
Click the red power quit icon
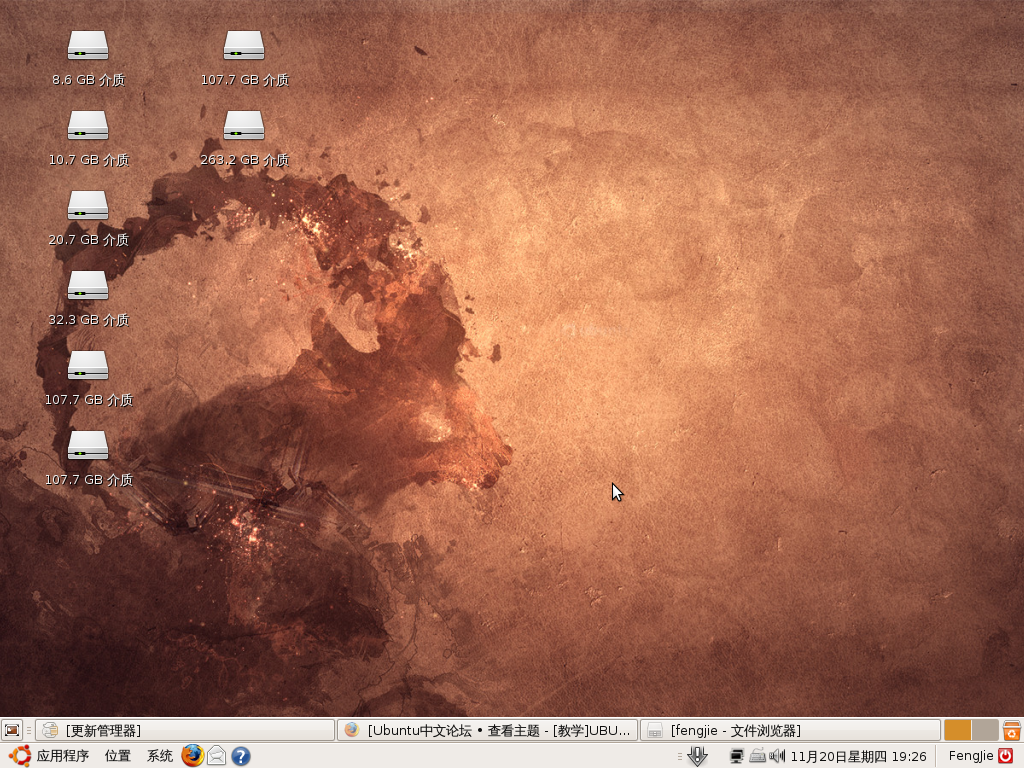coord(1006,756)
